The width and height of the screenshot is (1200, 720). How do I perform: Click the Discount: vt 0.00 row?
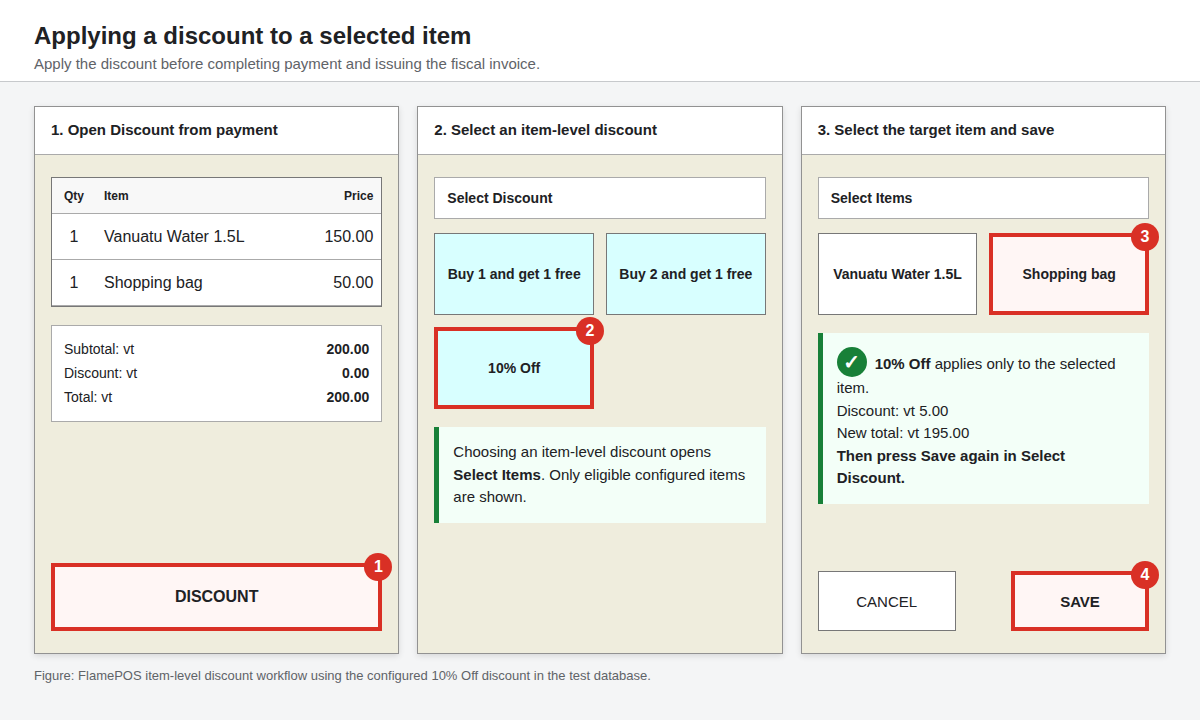click(216, 373)
